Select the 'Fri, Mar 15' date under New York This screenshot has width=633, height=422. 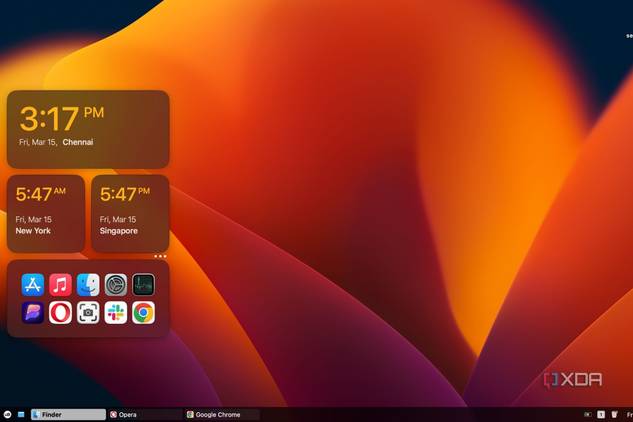pyautogui.click(x=34, y=219)
